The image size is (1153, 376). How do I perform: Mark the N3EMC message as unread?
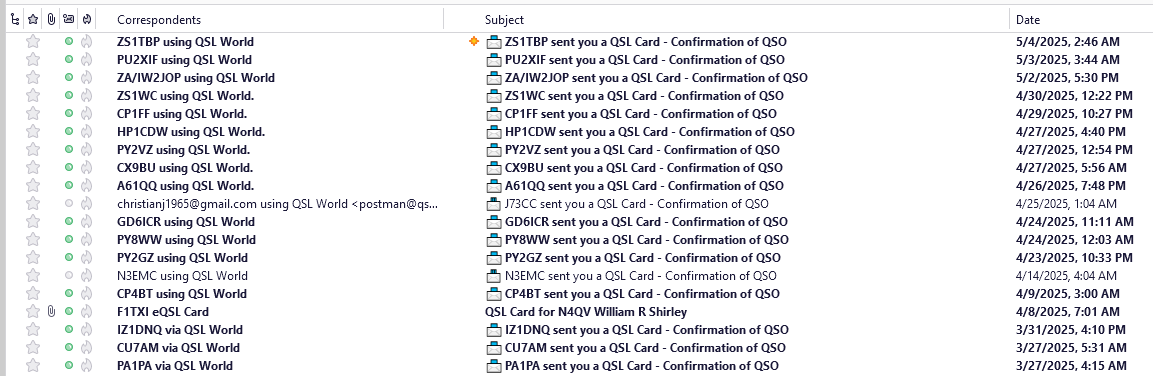point(68,276)
